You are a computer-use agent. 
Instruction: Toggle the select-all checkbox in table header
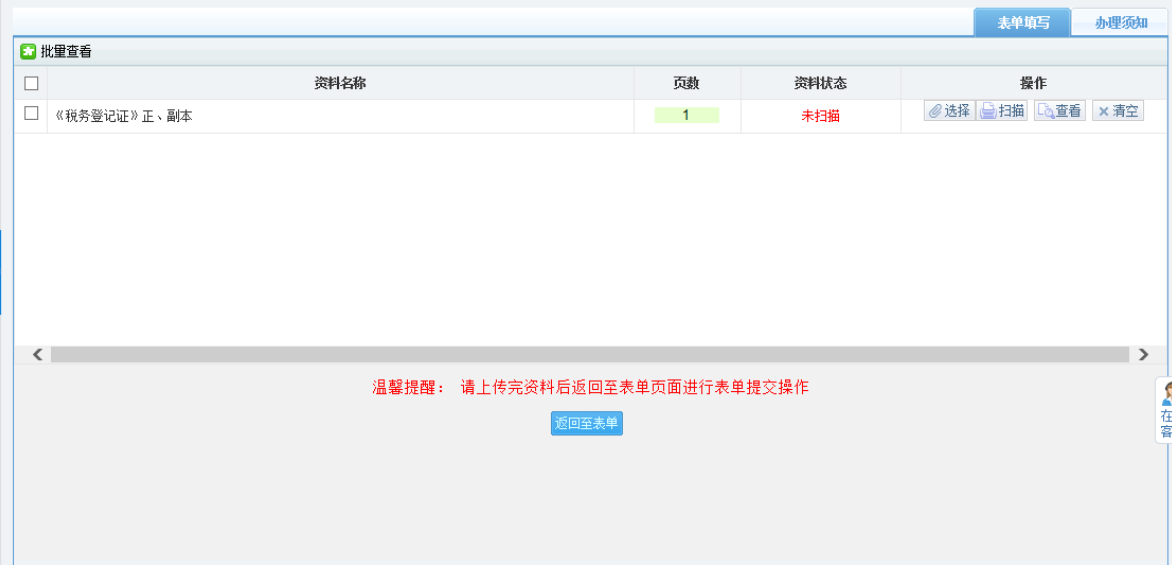[x=31, y=84]
